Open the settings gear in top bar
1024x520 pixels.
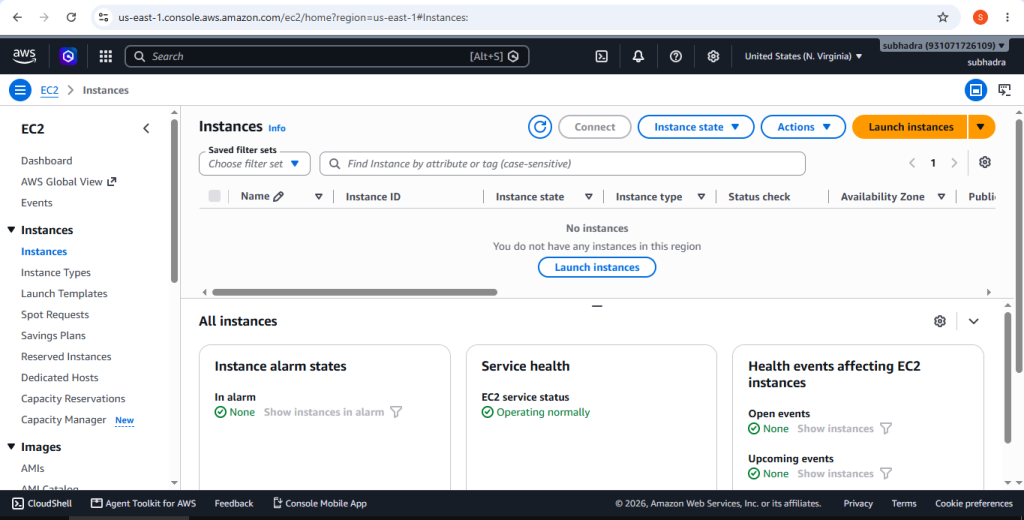click(x=713, y=56)
